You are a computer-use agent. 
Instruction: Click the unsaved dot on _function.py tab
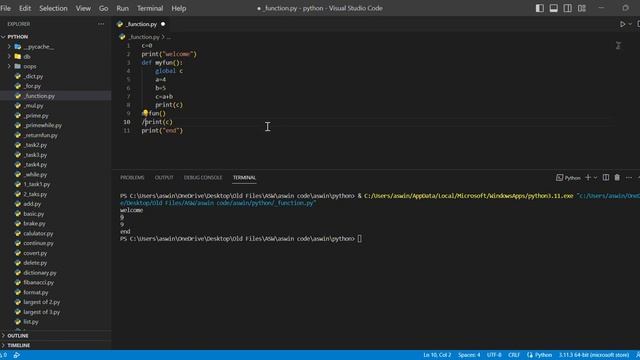(x=163, y=24)
